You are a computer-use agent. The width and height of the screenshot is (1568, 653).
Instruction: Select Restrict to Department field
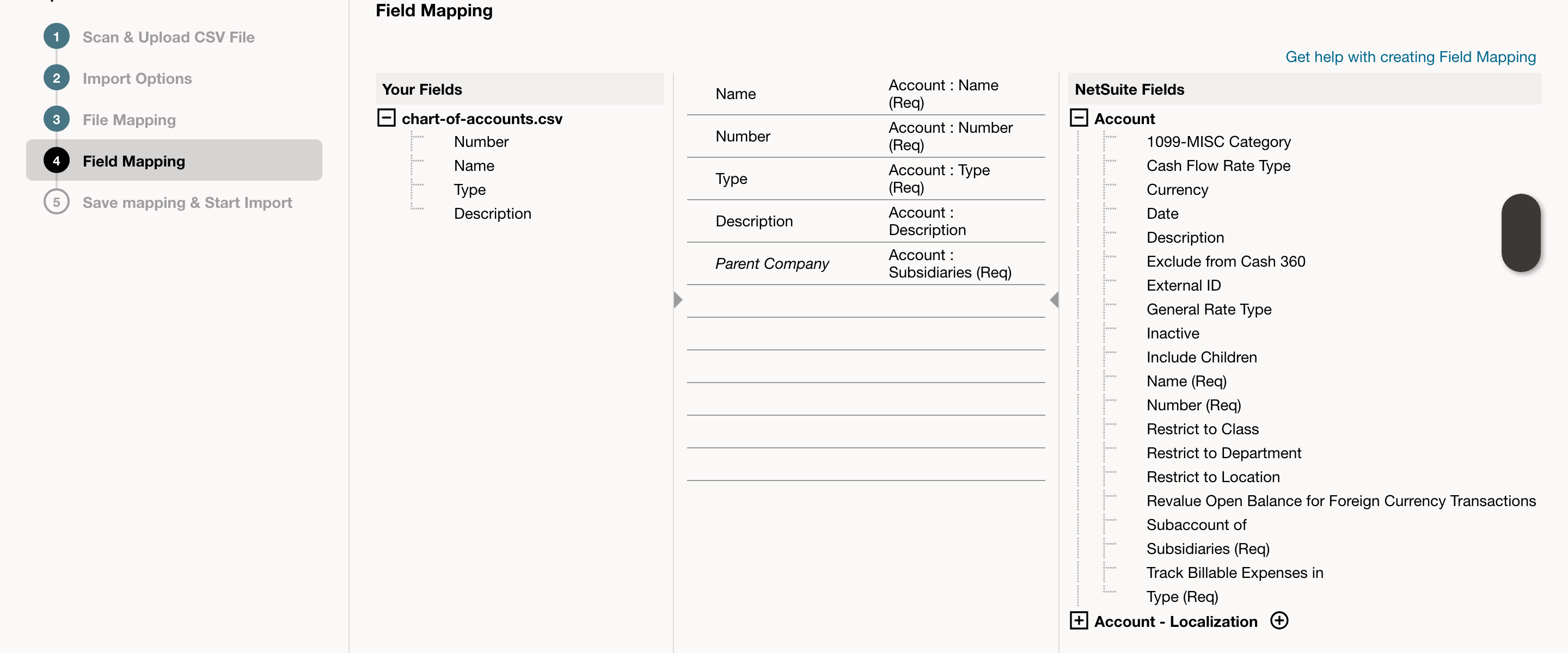pos(1223,453)
